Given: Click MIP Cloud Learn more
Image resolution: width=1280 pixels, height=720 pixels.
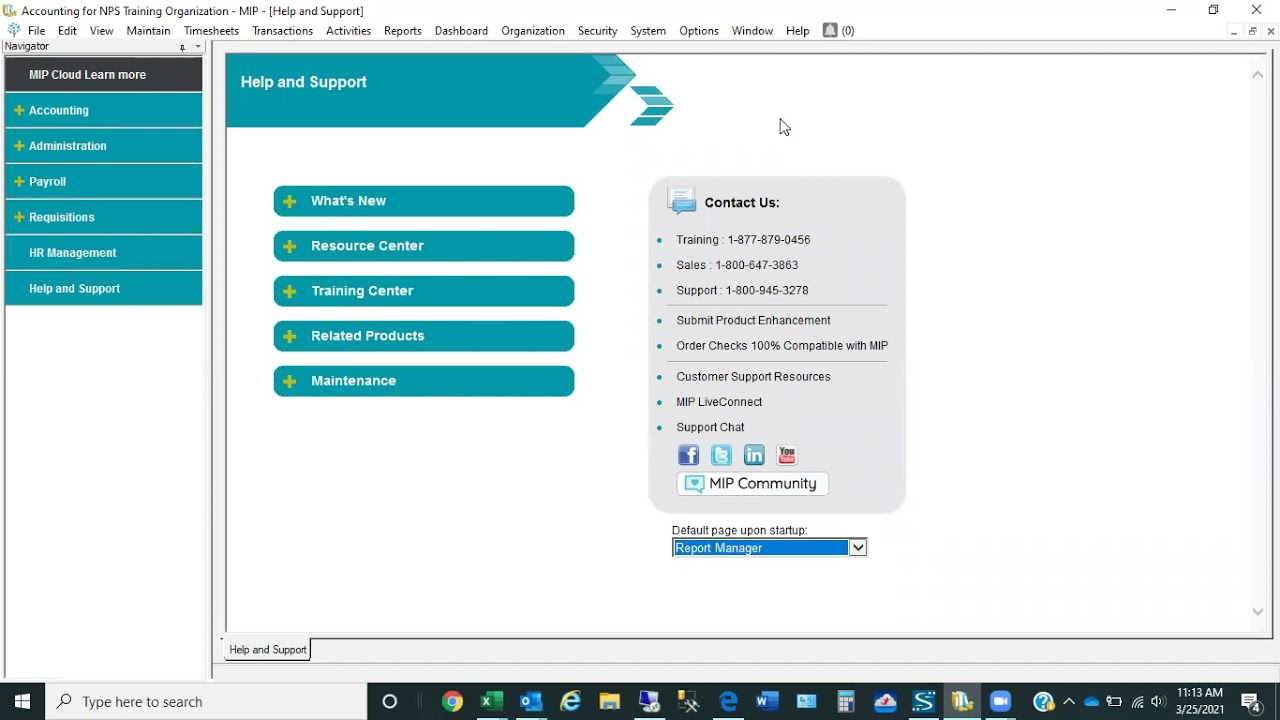Looking at the screenshot, I should tap(104, 75).
